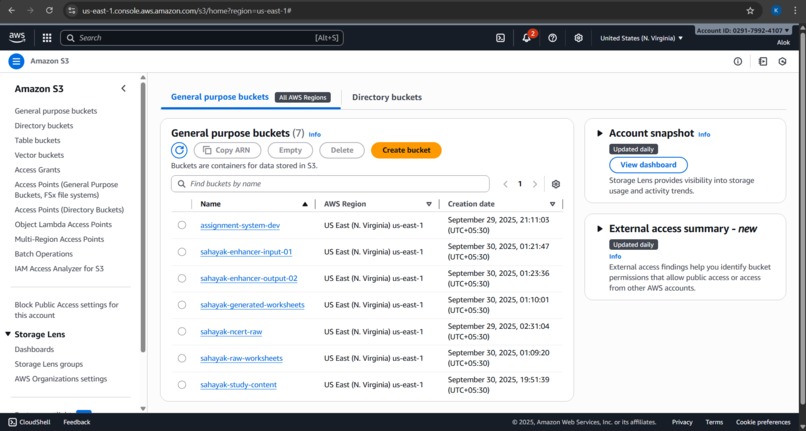The width and height of the screenshot is (806, 431).
Task: View site information icon in address bar
Action: (72, 10)
